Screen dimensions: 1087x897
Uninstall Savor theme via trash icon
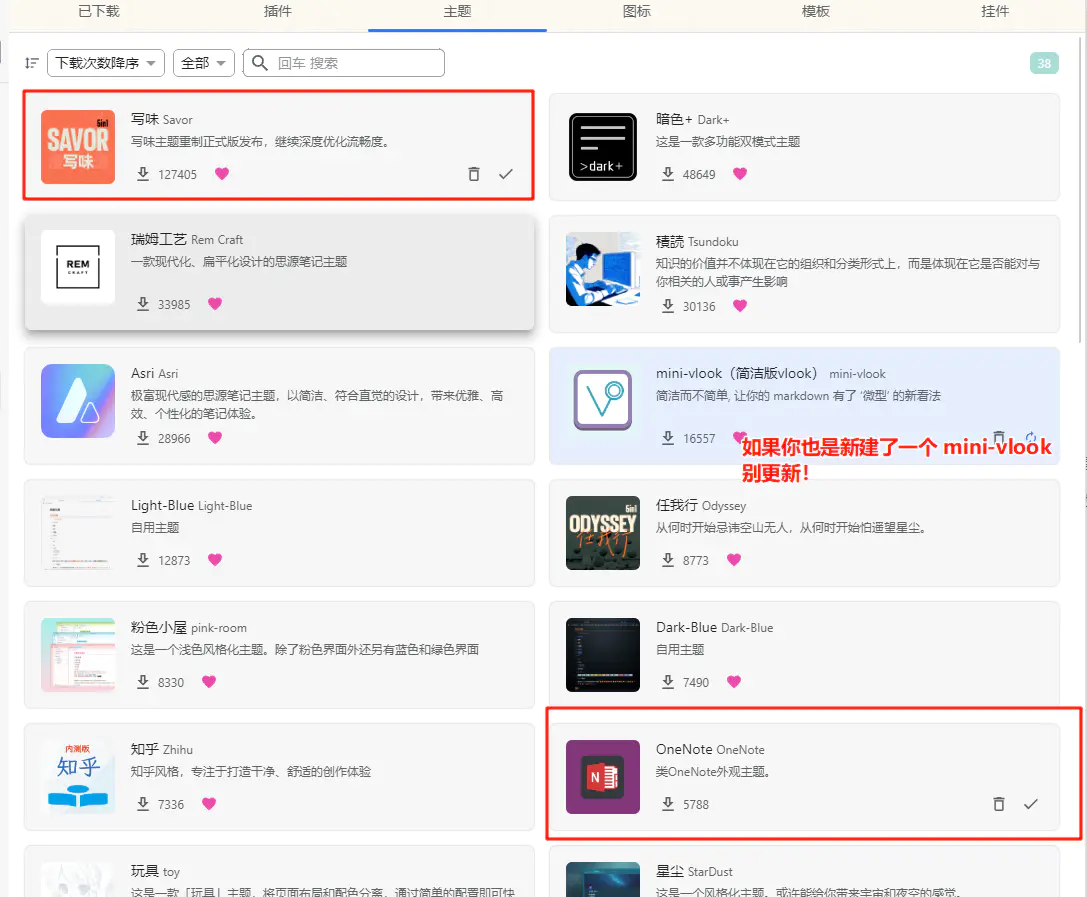(x=473, y=174)
